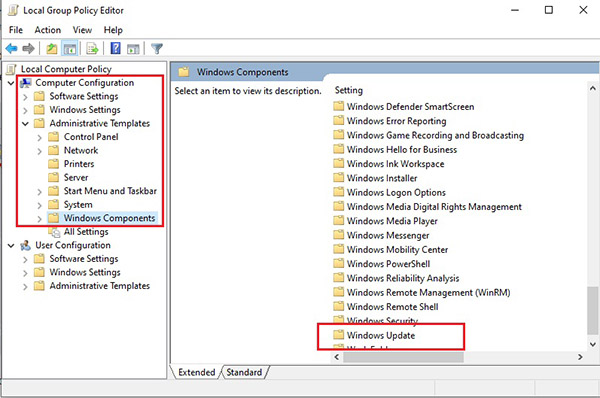Viewport: 600px width, 398px height.
Task: Click the Forward arrow toolbar icon
Action: [28, 49]
